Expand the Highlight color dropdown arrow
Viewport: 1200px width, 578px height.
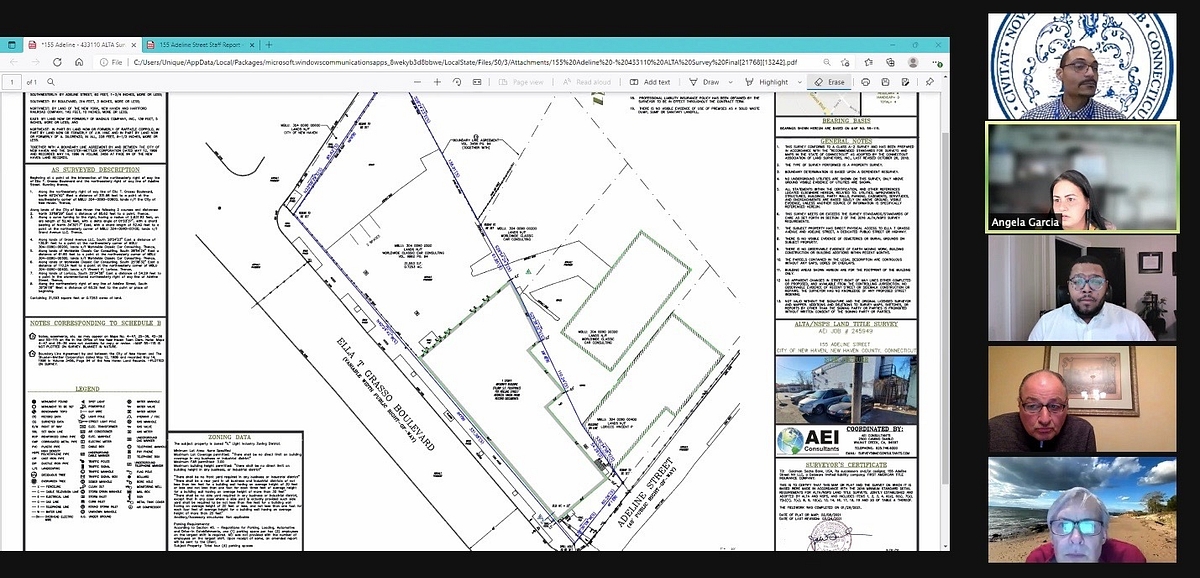799,82
